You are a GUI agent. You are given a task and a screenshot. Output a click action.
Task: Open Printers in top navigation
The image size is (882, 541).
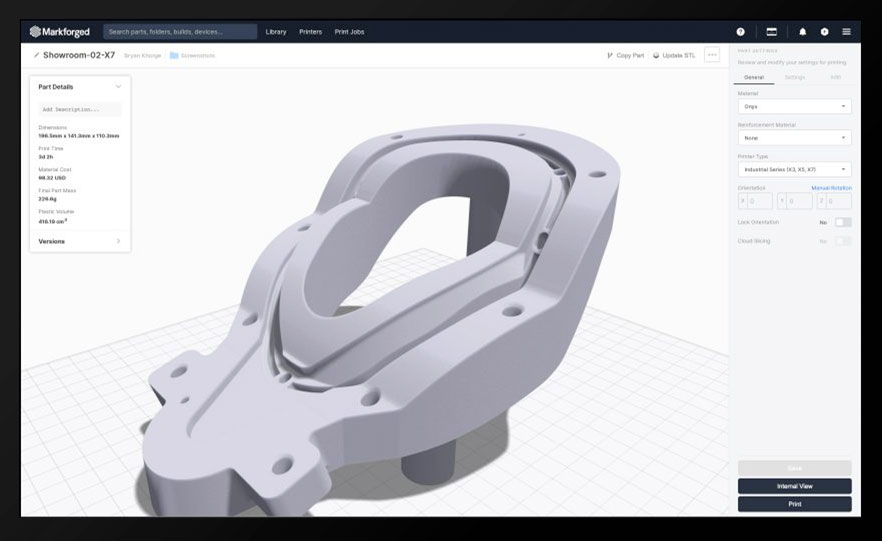pyautogui.click(x=310, y=32)
